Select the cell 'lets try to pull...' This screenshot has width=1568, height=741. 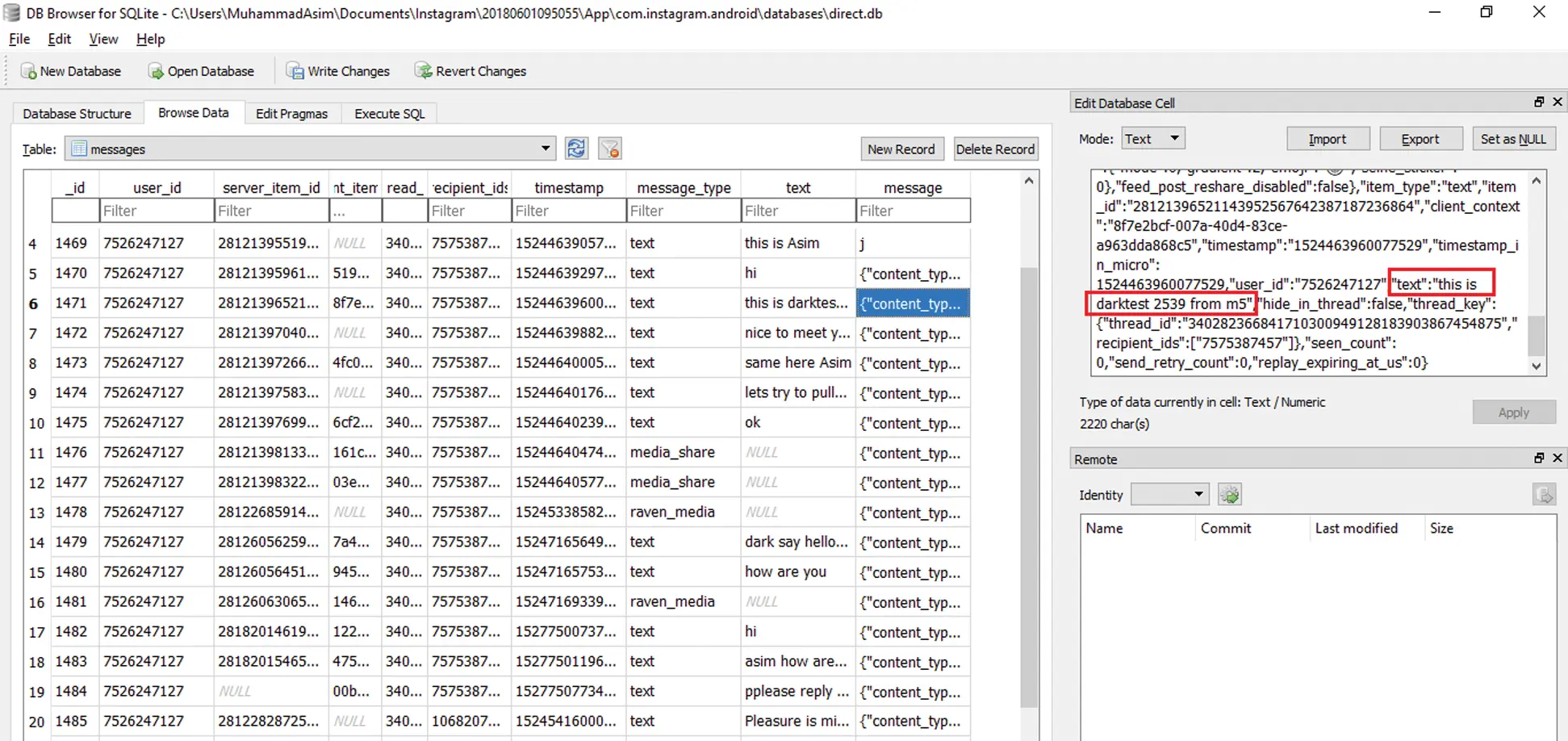pos(798,392)
